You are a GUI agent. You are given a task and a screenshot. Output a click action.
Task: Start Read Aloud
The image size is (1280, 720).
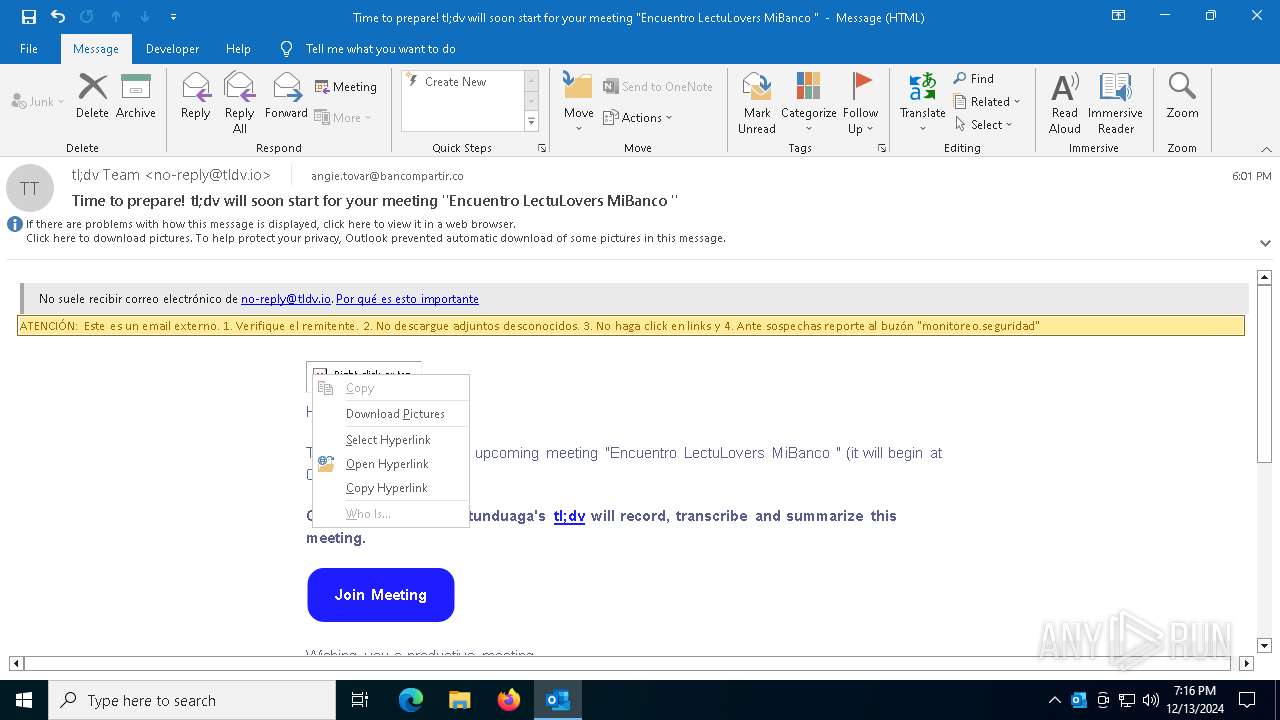click(1065, 102)
